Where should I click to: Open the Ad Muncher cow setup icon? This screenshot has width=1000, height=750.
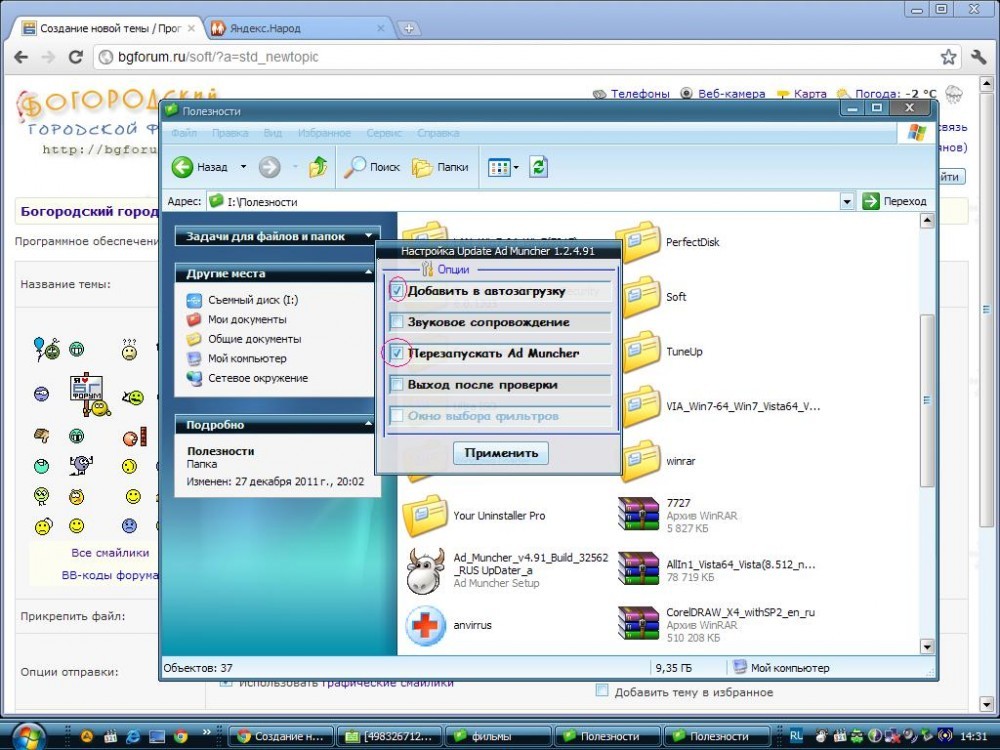(x=426, y=572)
